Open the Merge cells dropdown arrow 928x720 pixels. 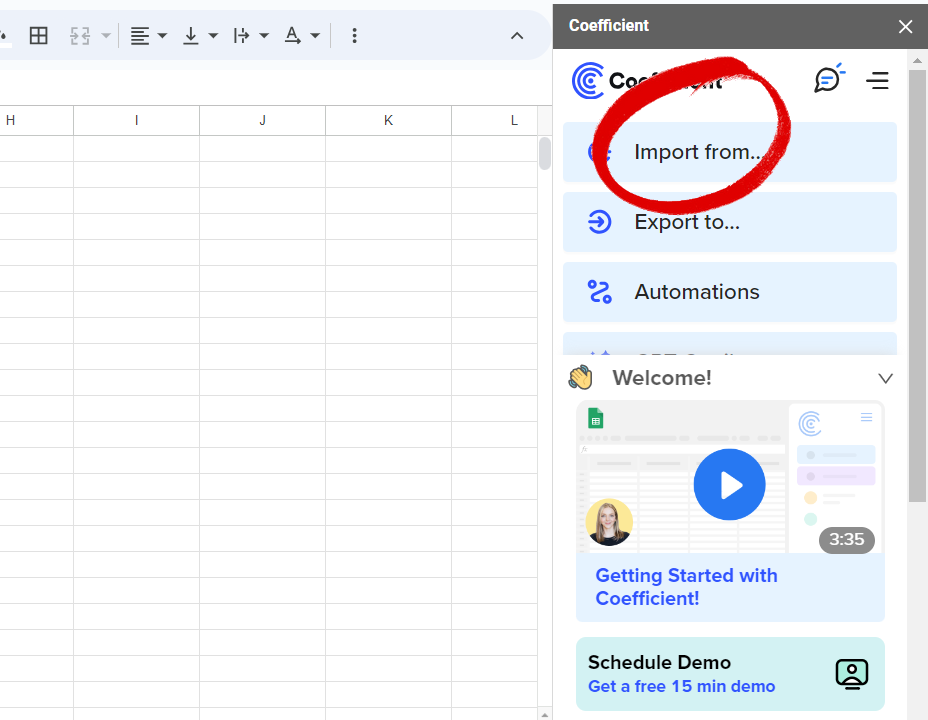(106, 35)
